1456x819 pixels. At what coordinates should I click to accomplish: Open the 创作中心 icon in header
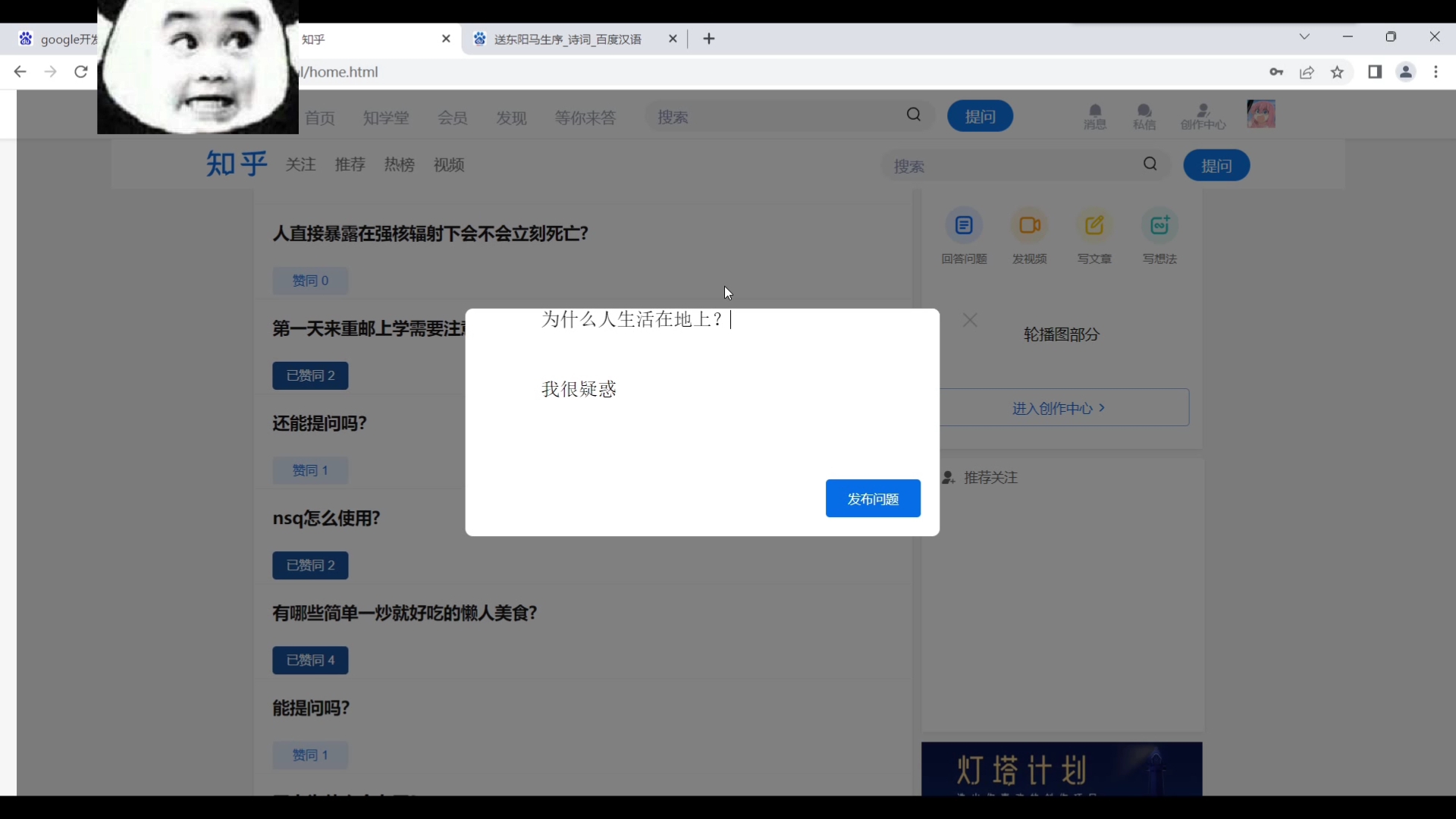1203,117
